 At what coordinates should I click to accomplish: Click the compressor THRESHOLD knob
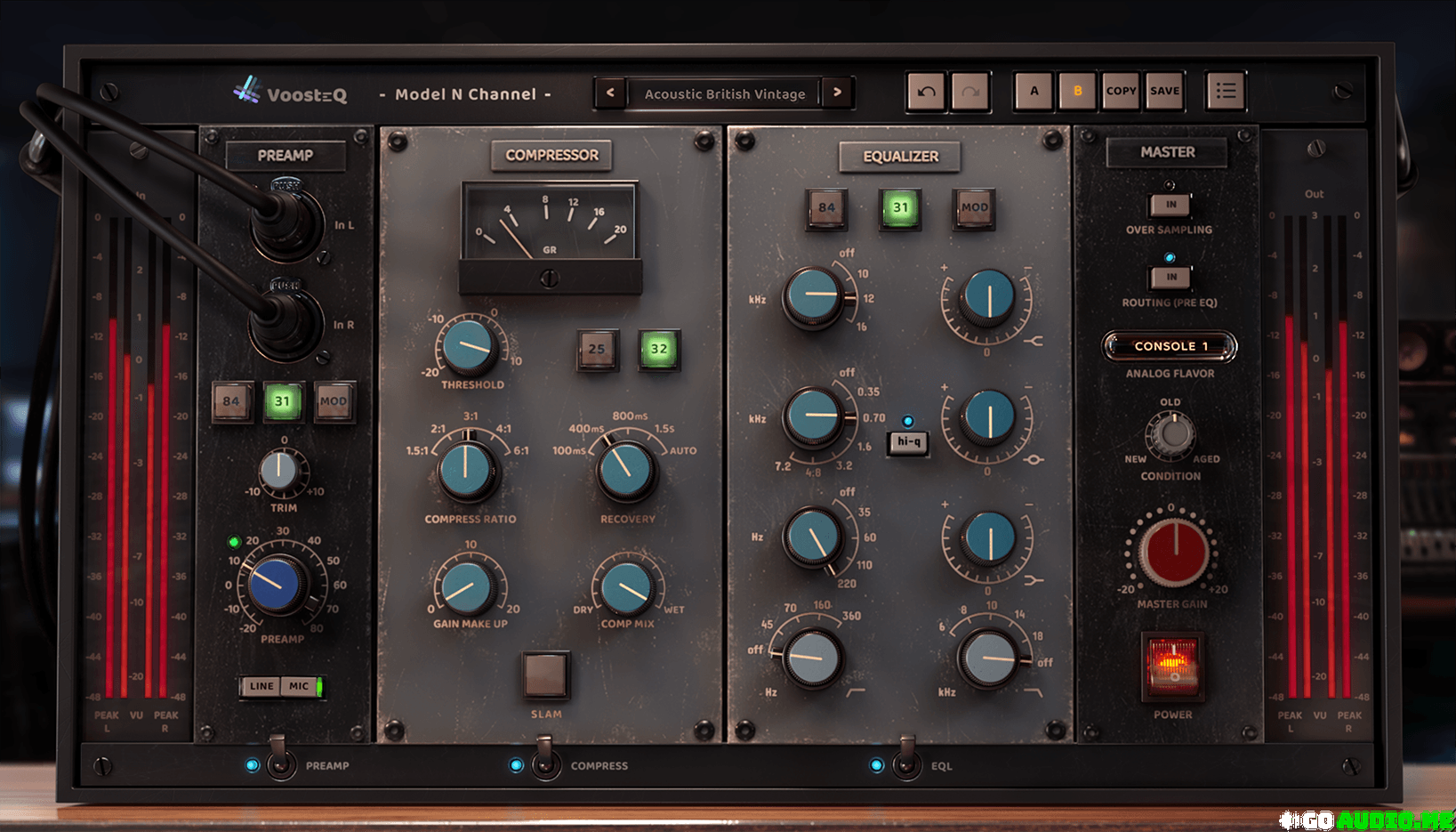469,345
